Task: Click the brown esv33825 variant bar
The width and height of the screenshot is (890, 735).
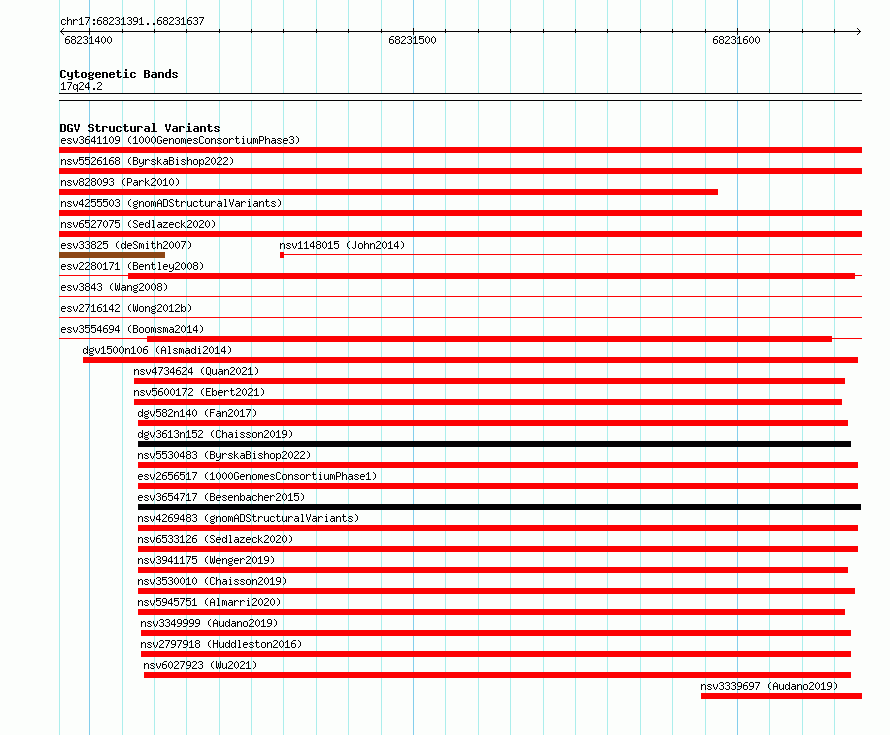Action: click(112, 255)
